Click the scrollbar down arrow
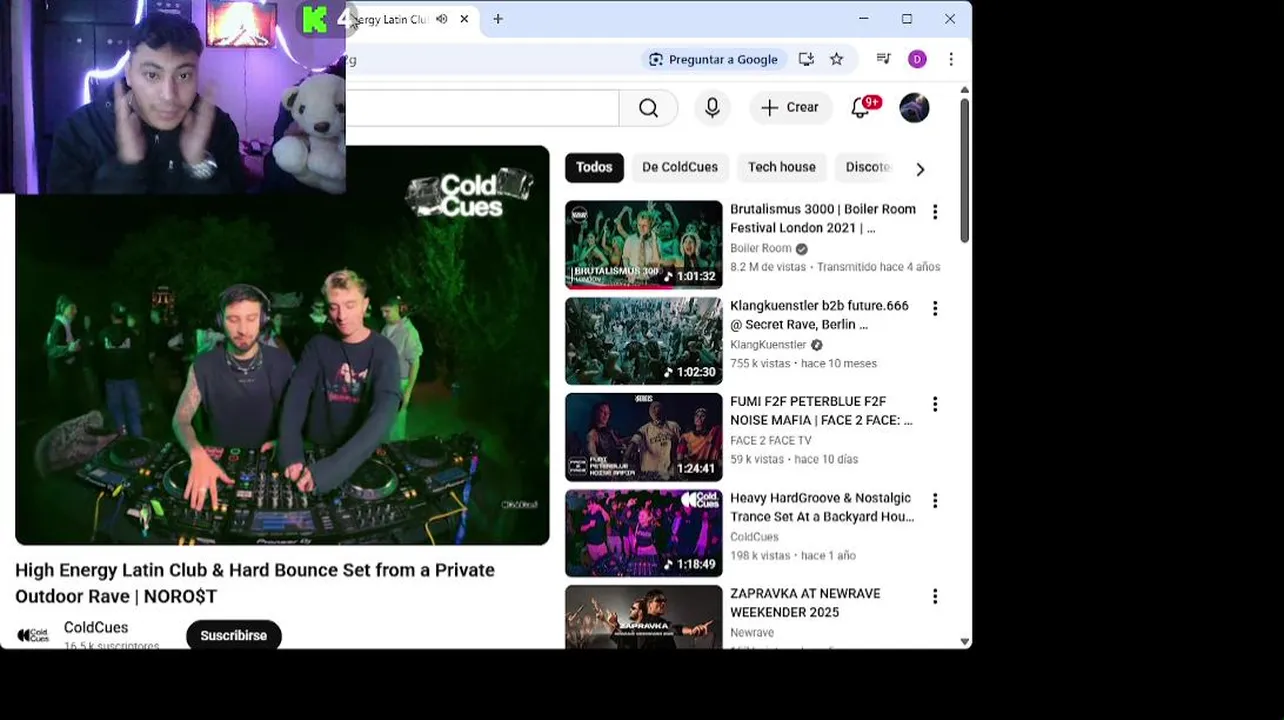Viewport: 1284px width, 720px height. (964, 641)
